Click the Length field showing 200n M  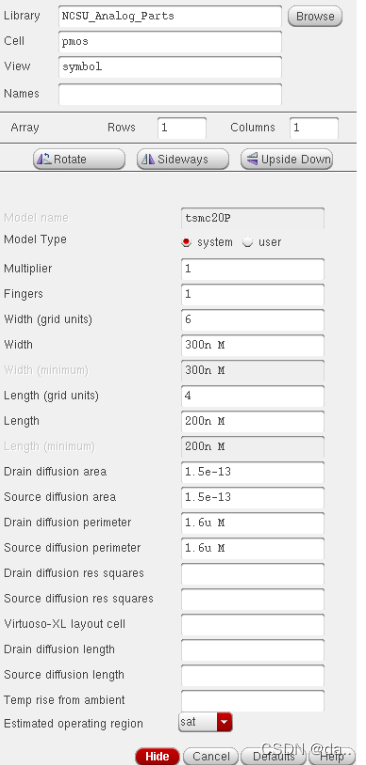tap(252, 421)
